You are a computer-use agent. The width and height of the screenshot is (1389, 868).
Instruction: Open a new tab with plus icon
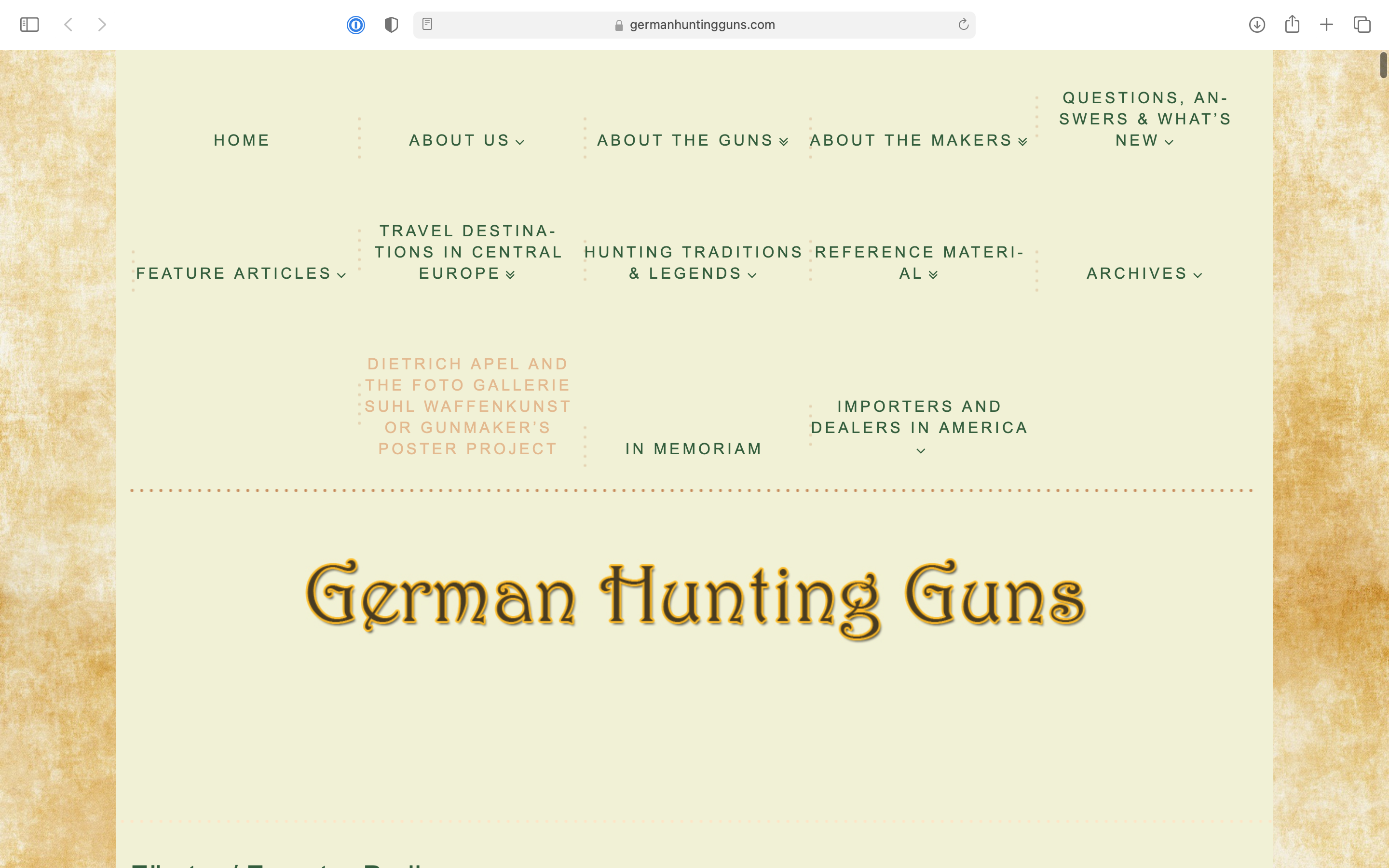(1326, 25)
